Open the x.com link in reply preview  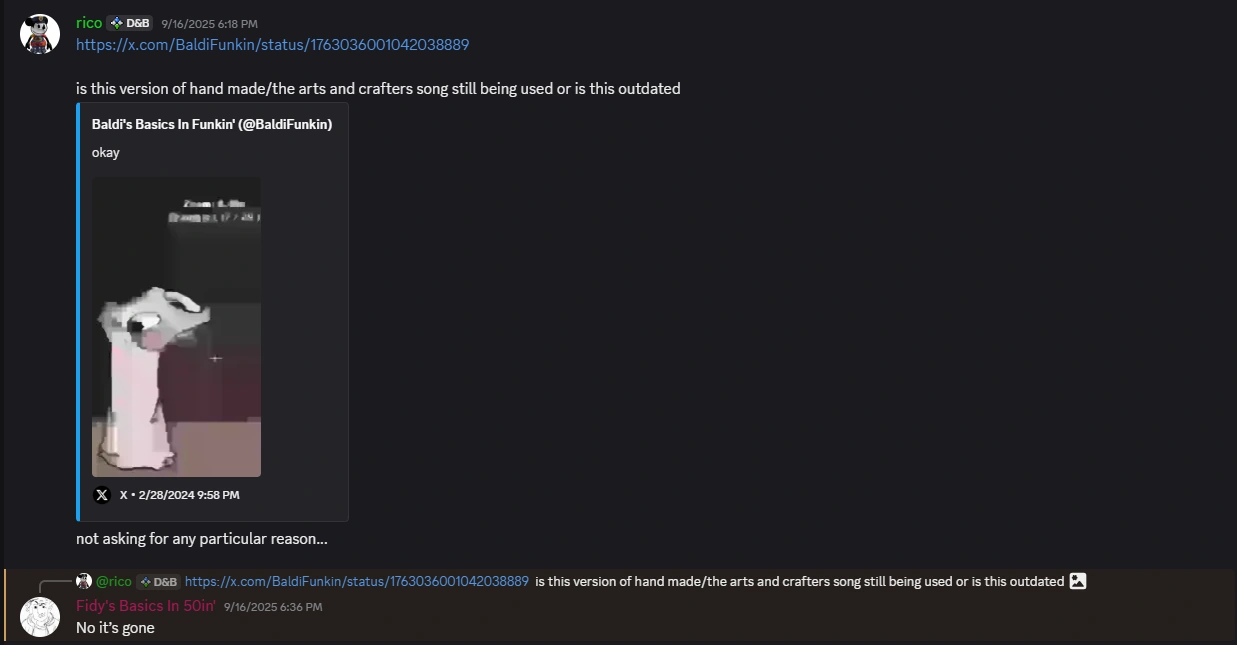click(357, 581)
